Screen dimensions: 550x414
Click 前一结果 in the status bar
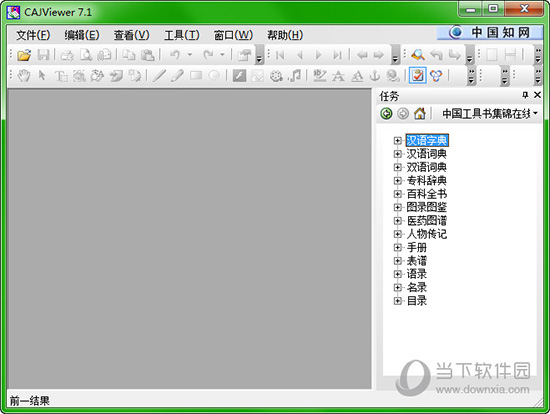pos(29,401)
